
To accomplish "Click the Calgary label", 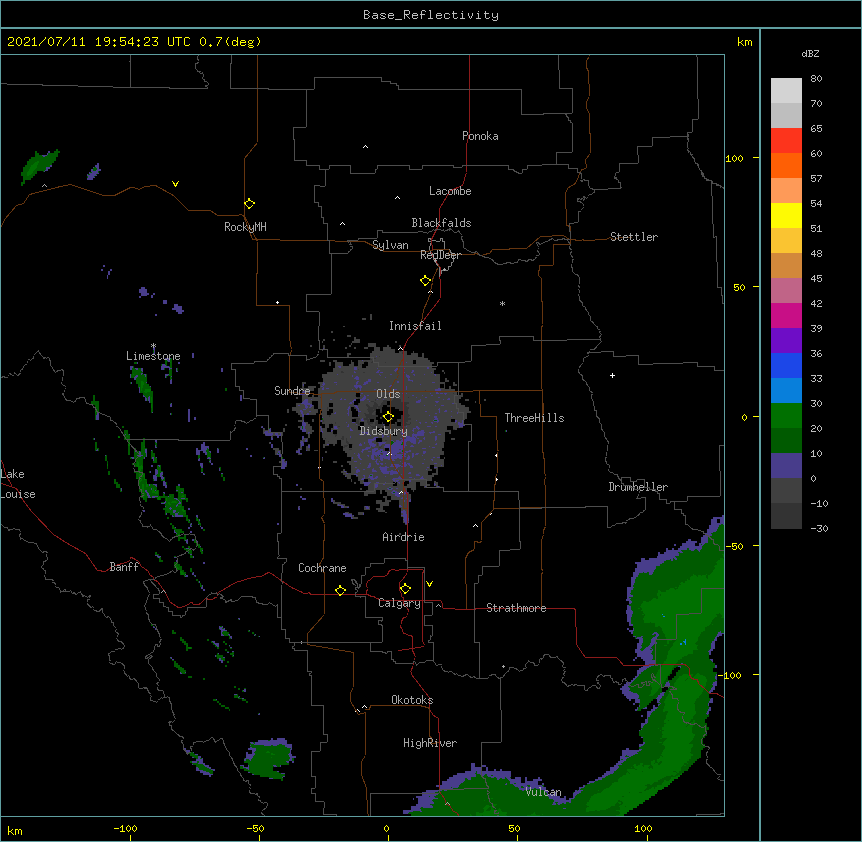I will click(x=399, y=603).
